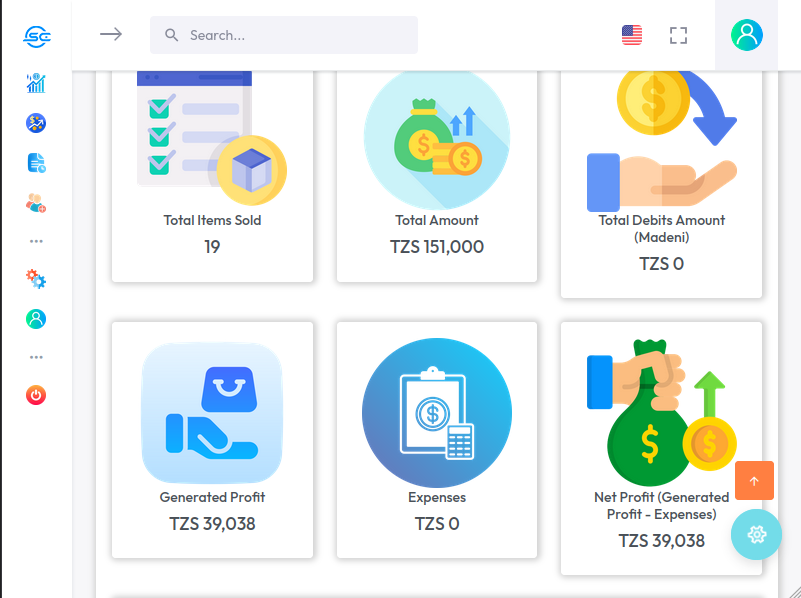Viewport: 801px width, 598px height.
Task: Open the floating cyan settings gear button
Action: (x=756, y=534)
